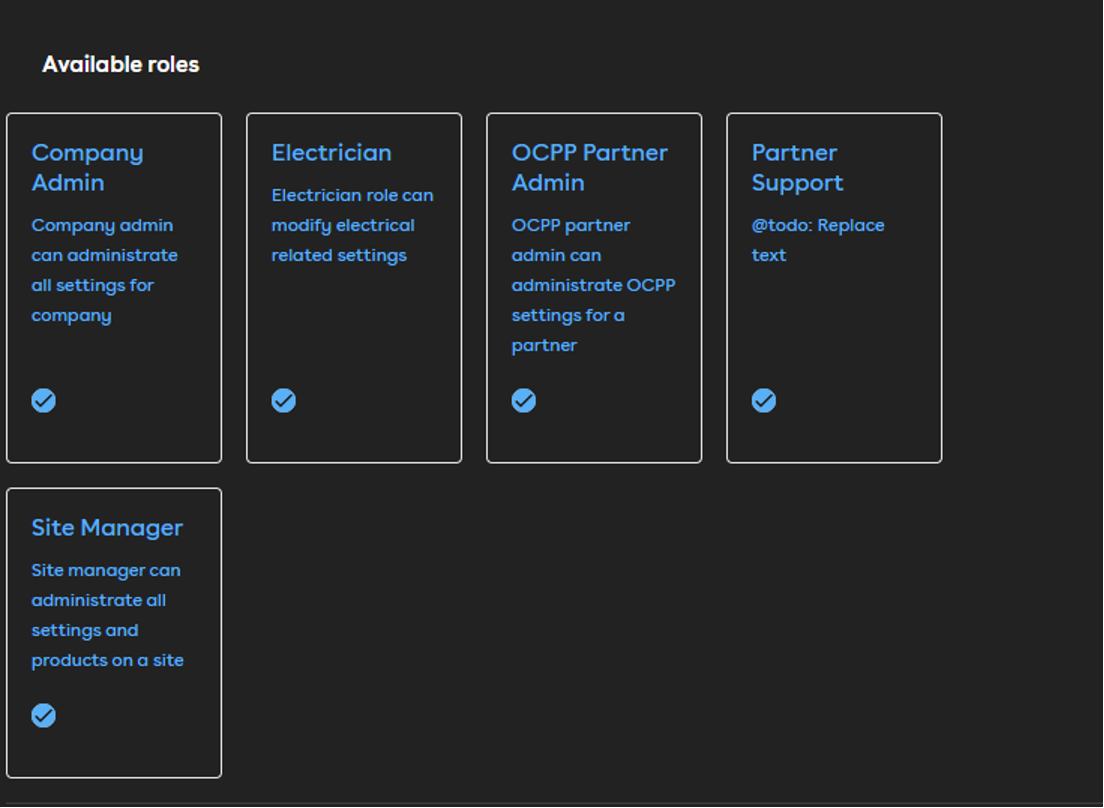Click the OCPP partner admin description
The height and width of the screenshot is (808, 1104).
(593, 285)
